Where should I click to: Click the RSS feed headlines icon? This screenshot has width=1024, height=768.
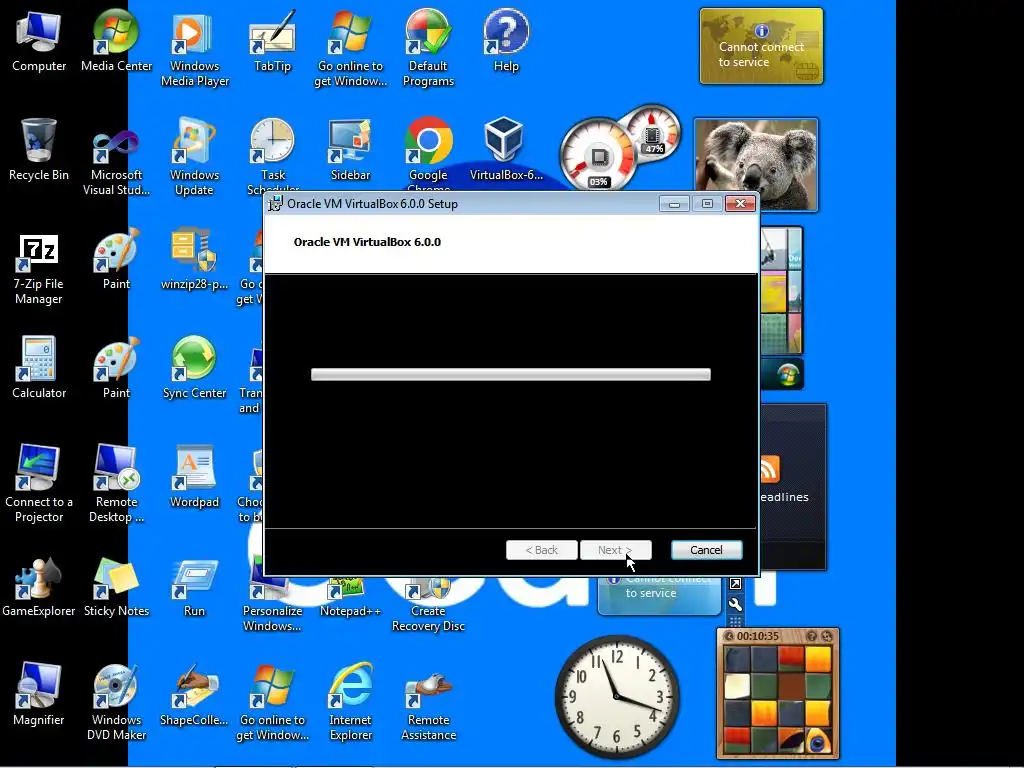click(770, 470)
